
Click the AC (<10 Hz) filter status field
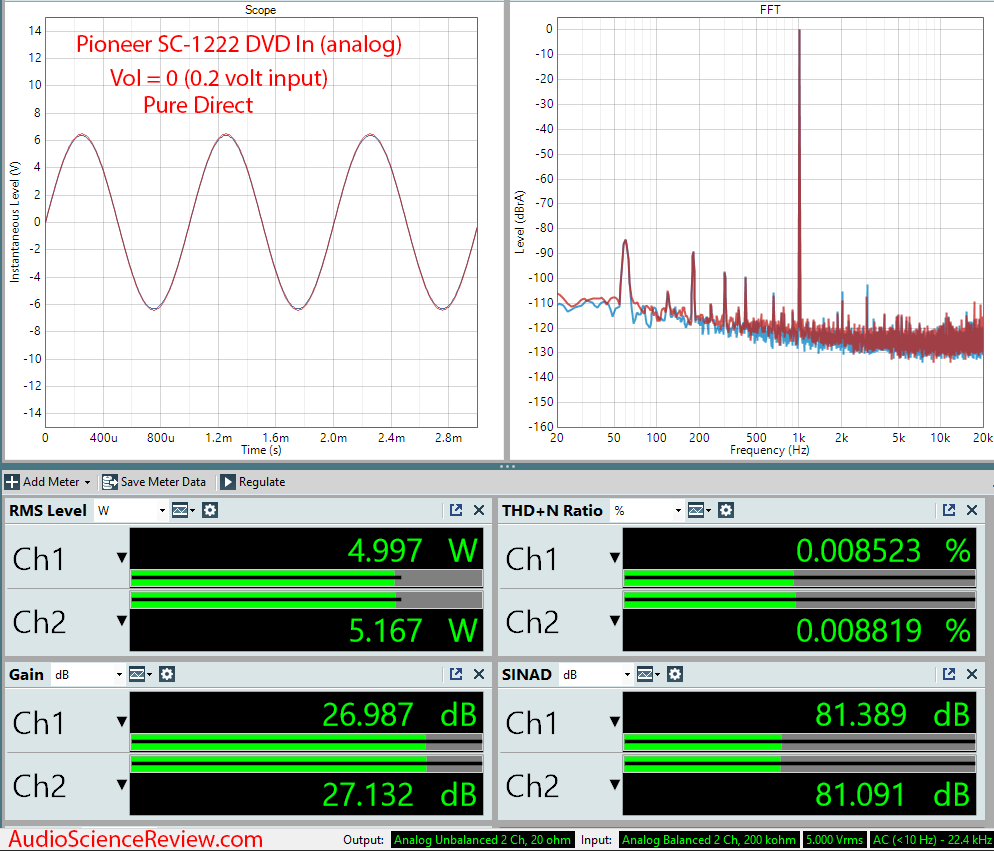932,840
